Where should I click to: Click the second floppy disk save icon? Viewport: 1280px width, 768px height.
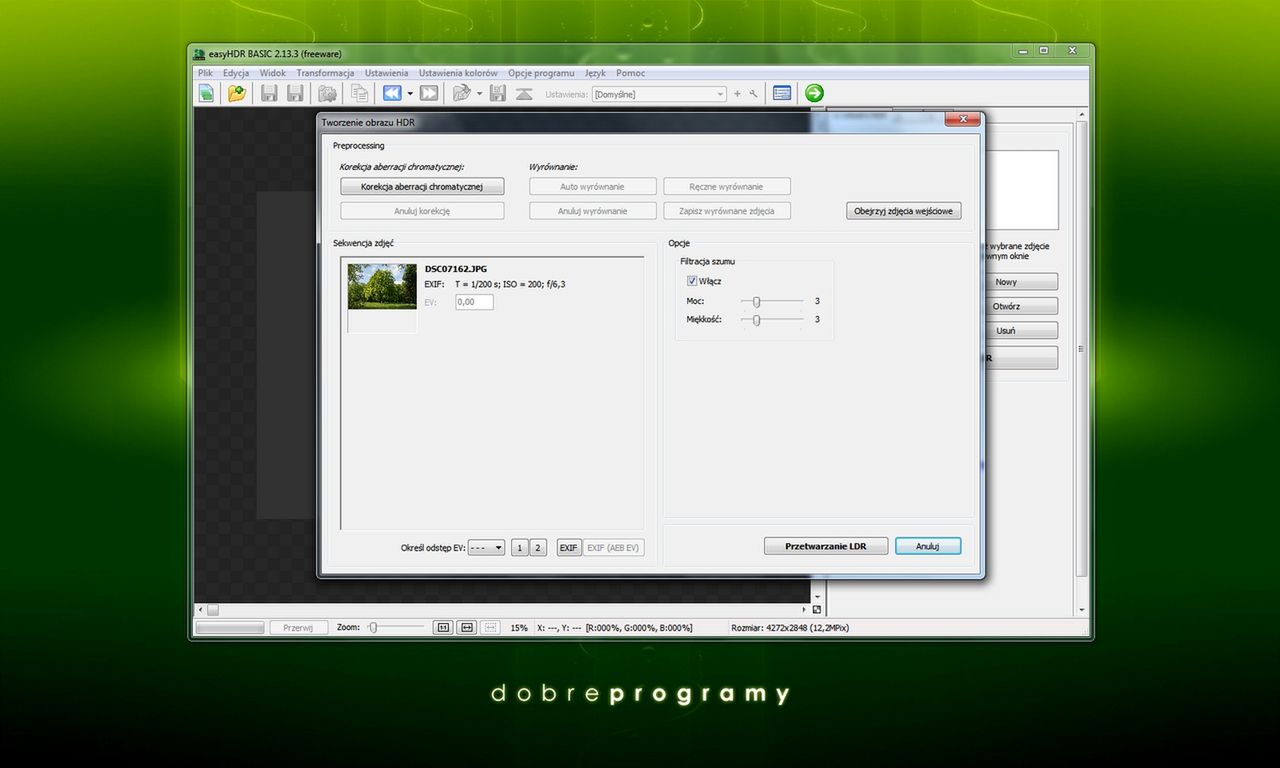pos(295,93)
